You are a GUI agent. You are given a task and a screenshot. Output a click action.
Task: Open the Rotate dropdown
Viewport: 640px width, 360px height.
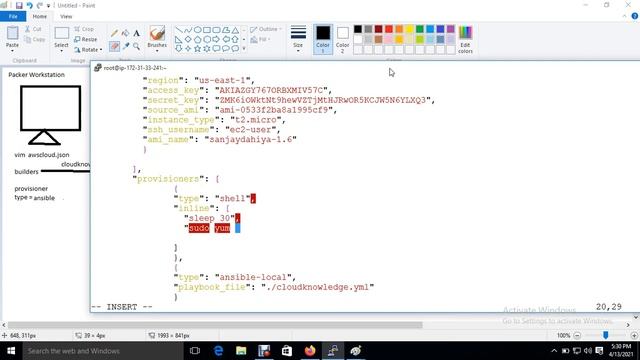click(x=88, y=50)
